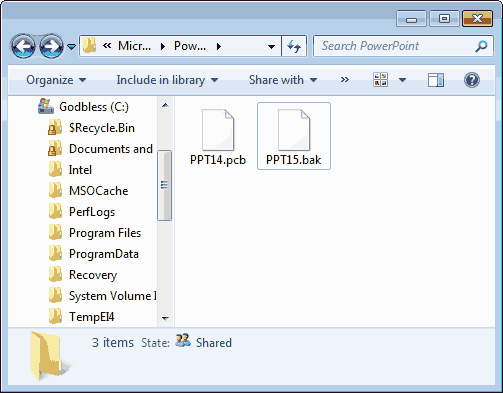Select the Micr... breadcrumb segment

tap(134, 46)
